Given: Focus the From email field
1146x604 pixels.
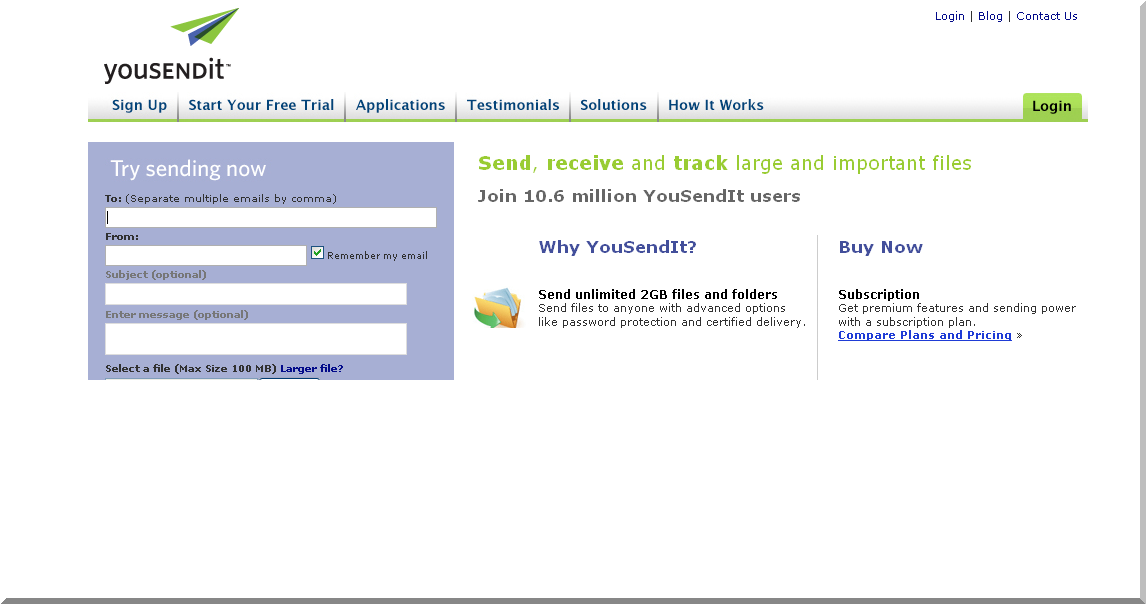Looking at the screenshot, I should 205,255.
